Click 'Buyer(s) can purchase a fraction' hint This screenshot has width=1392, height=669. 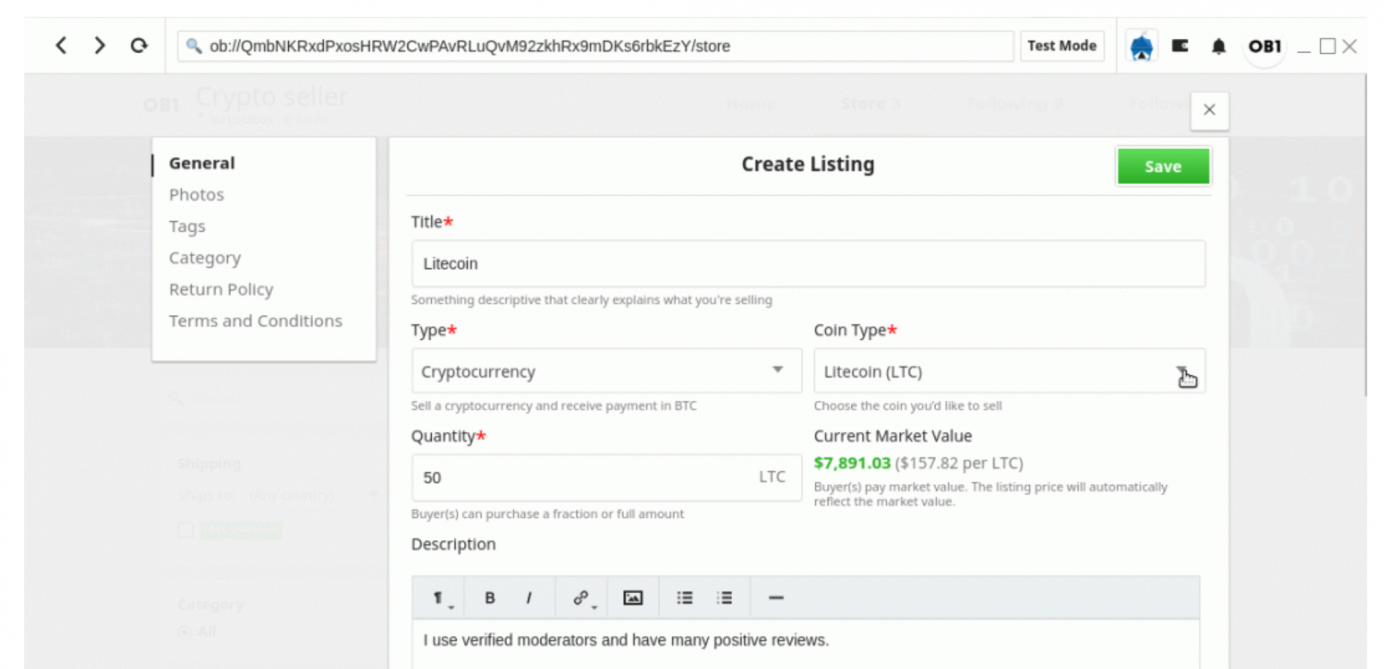pyautogui.click(x=548, y=514)
